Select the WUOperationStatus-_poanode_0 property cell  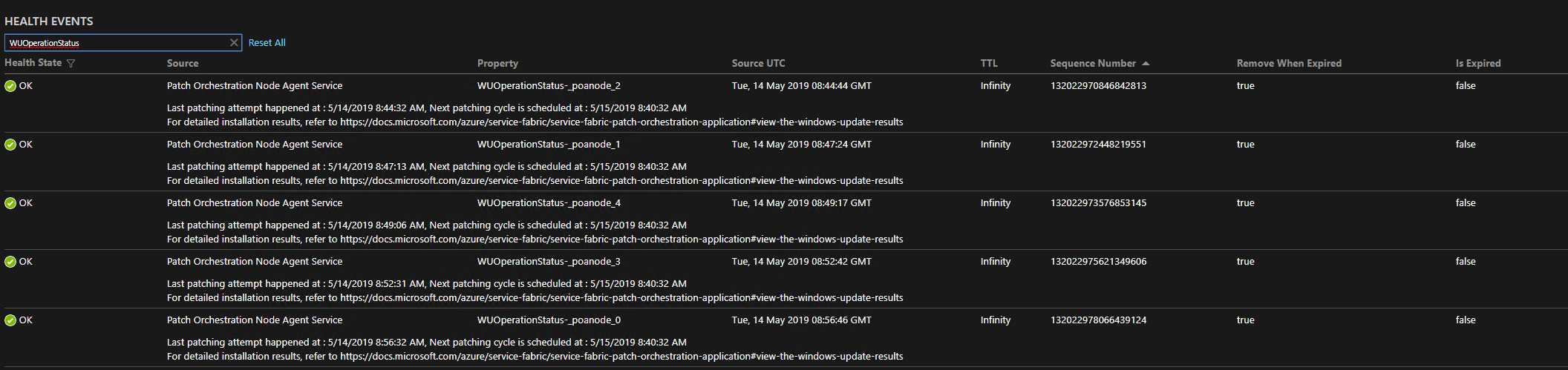pos(549,320)
